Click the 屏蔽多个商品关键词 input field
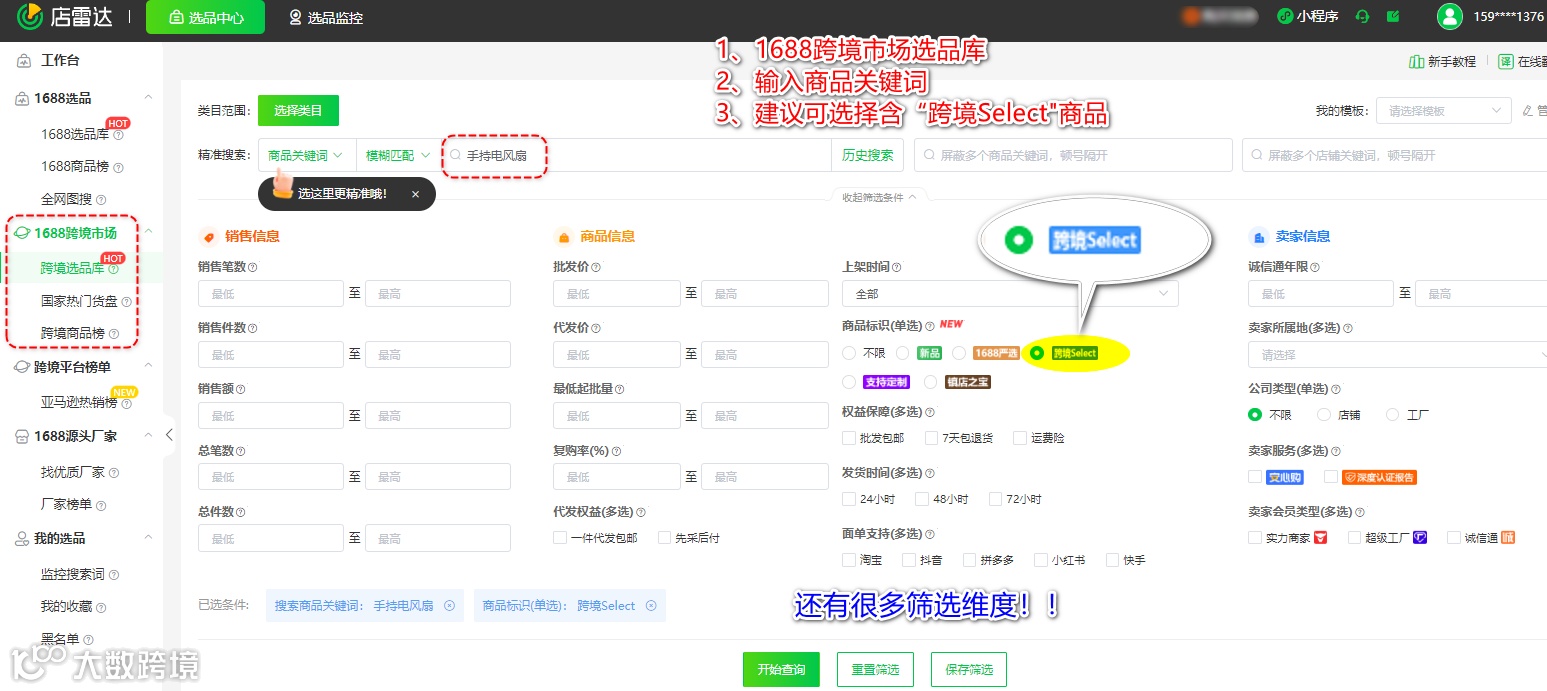1547x691 pixels. click(x=1073, y=156)
